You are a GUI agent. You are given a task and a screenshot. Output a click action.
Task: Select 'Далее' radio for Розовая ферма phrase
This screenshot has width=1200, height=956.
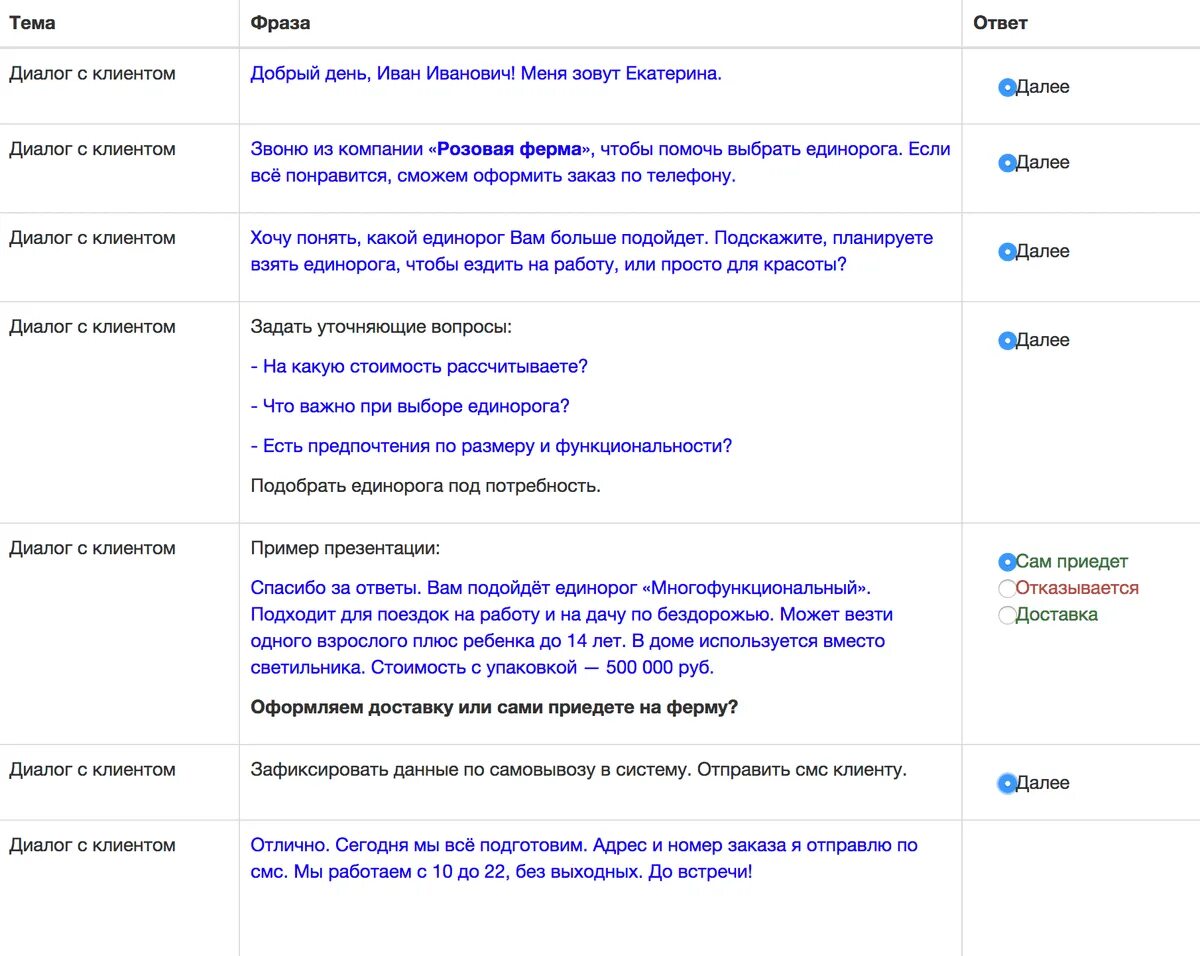point(1007,163)
